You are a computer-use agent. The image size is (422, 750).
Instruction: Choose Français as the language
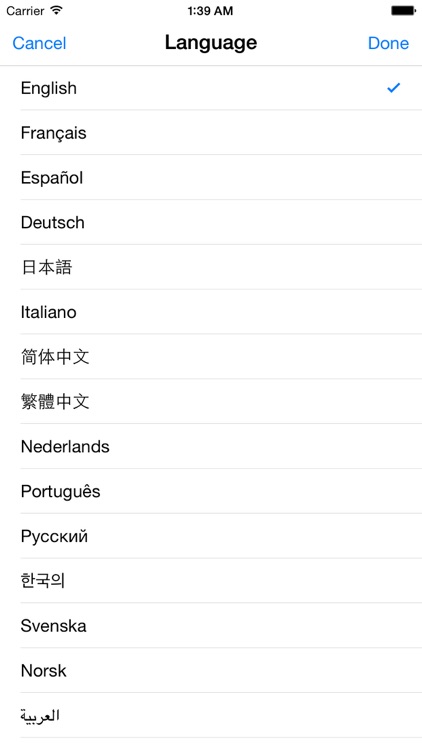[211, 132]
